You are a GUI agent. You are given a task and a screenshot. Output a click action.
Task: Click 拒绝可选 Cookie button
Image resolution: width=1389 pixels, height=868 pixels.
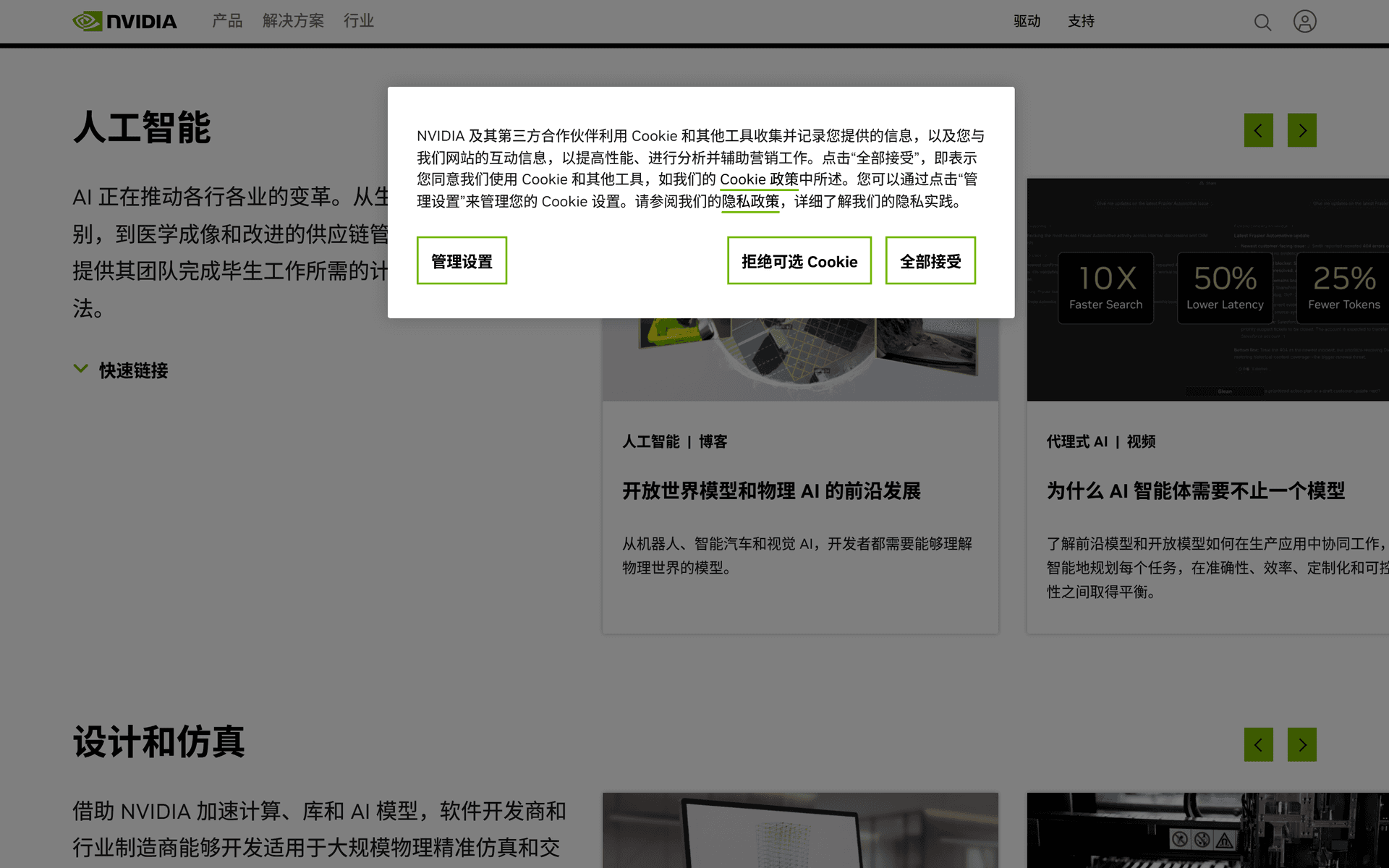(799, 260)
